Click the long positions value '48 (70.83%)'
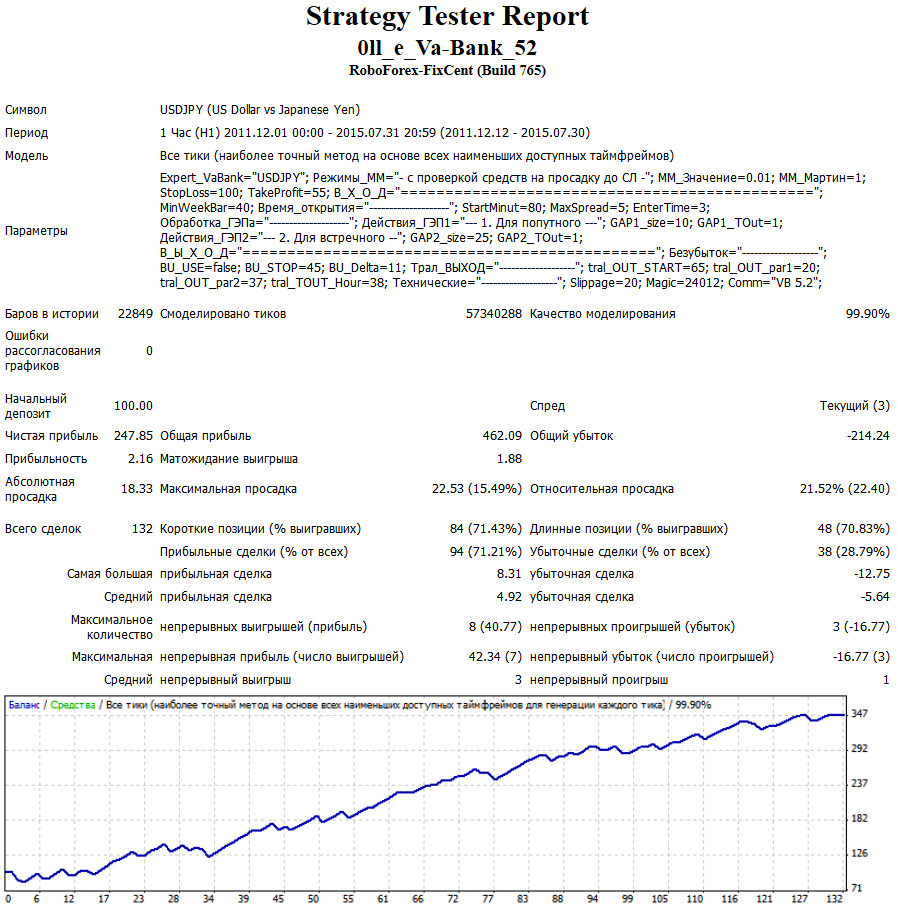This screenshot has width=898, height=908. click(853, 529)
